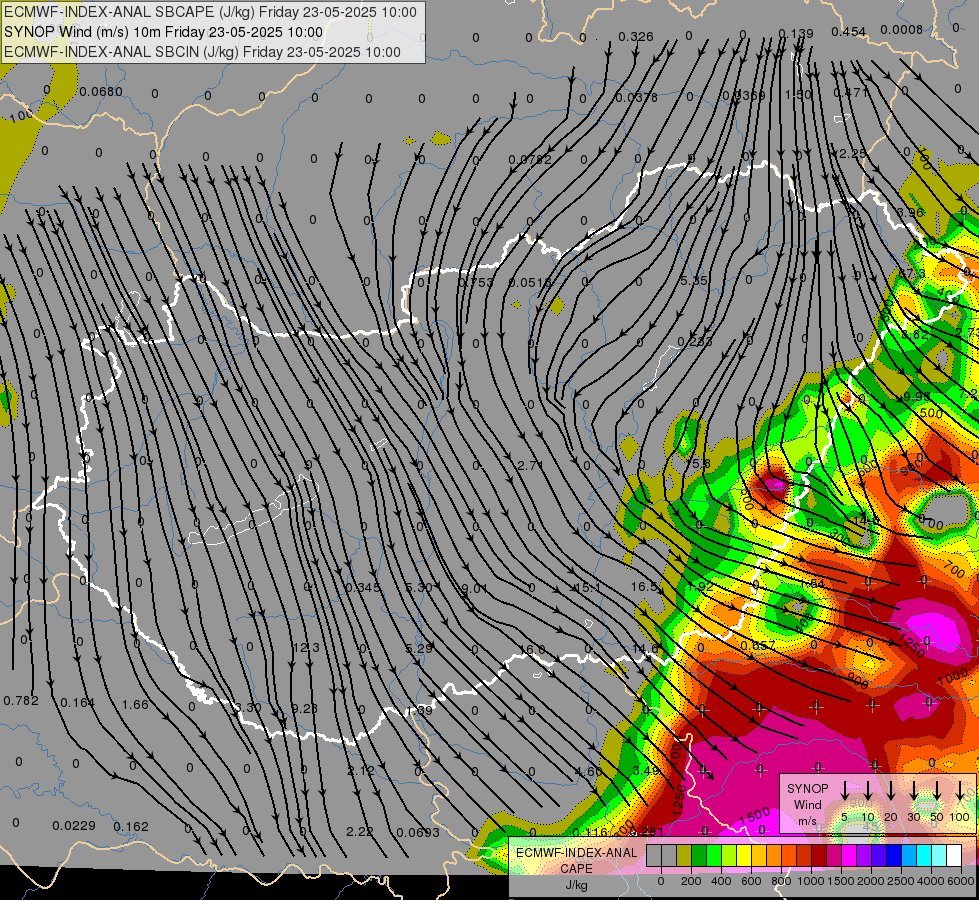Click the 10 m/s wind arrow in the legend
The width and height of the screenshot is (979, 900).
pos(868,791)
